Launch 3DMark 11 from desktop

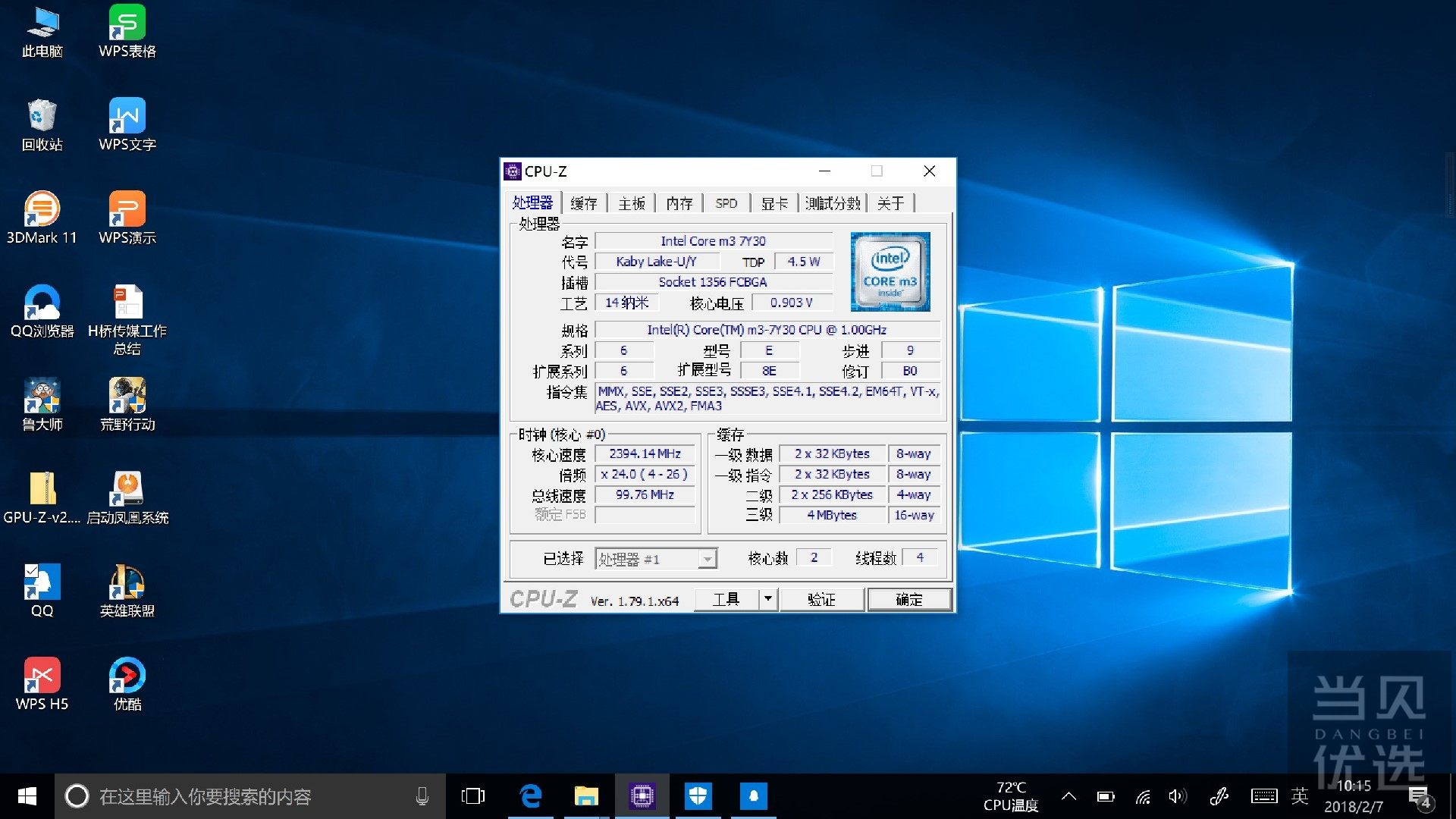42,218
